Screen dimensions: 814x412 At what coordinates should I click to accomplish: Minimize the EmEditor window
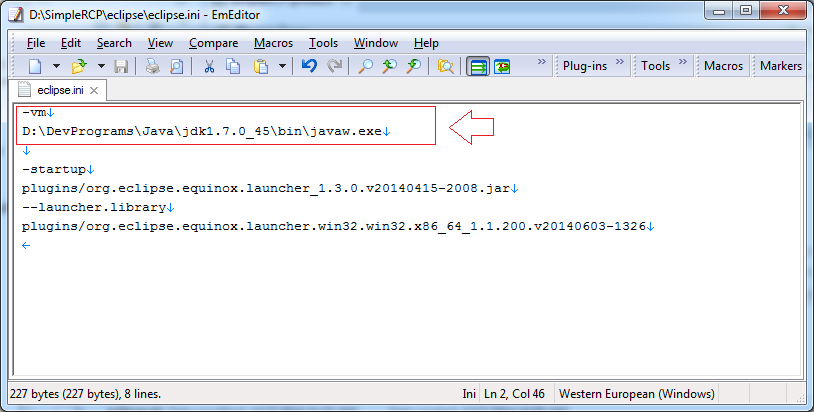[x=719, y=10]
